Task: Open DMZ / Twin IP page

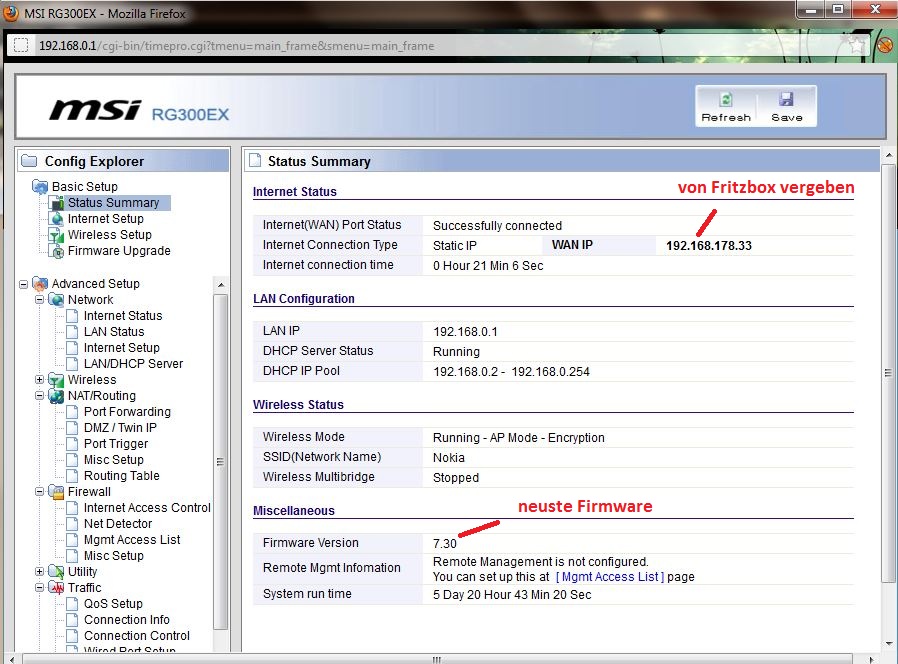Action: click(x=120, y=428)
